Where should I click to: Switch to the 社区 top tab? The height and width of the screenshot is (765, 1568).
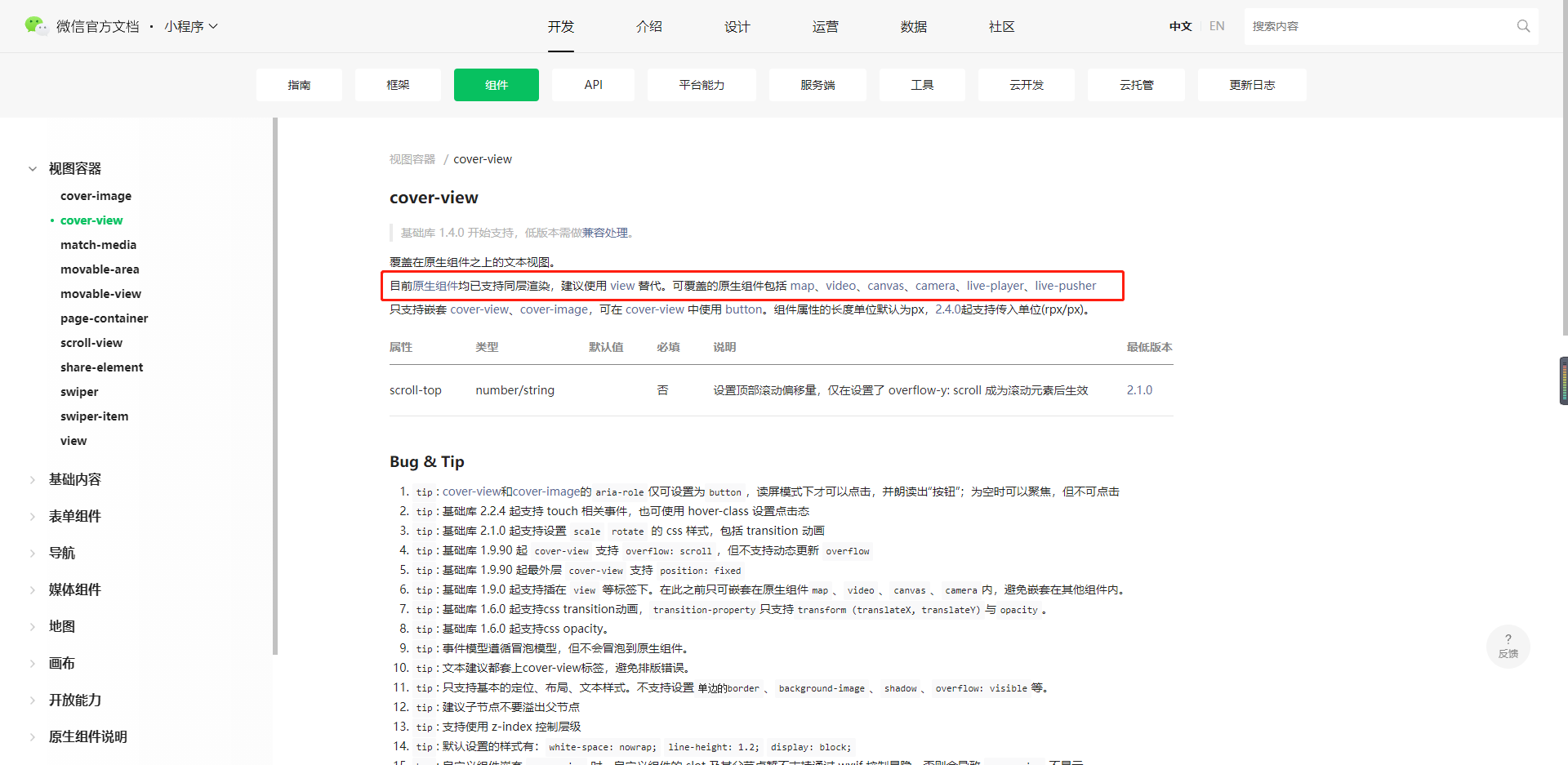pos(1002,26)
